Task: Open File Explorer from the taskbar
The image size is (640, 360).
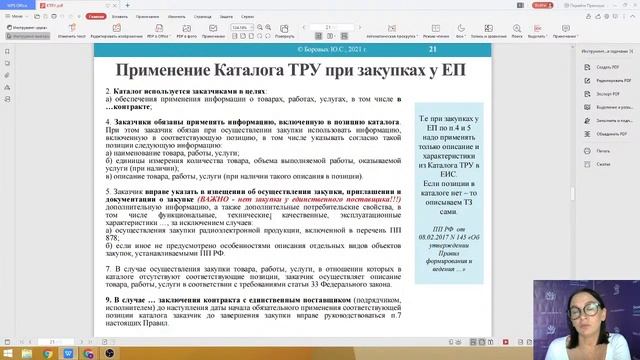Action: coord(27,353)
